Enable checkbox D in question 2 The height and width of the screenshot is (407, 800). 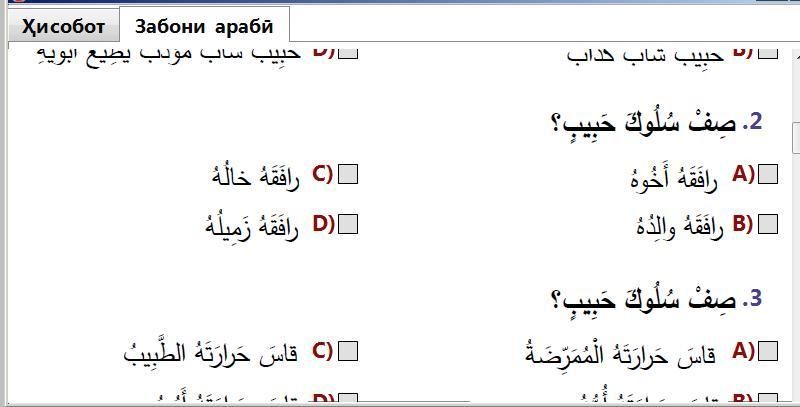click(348, 224)
